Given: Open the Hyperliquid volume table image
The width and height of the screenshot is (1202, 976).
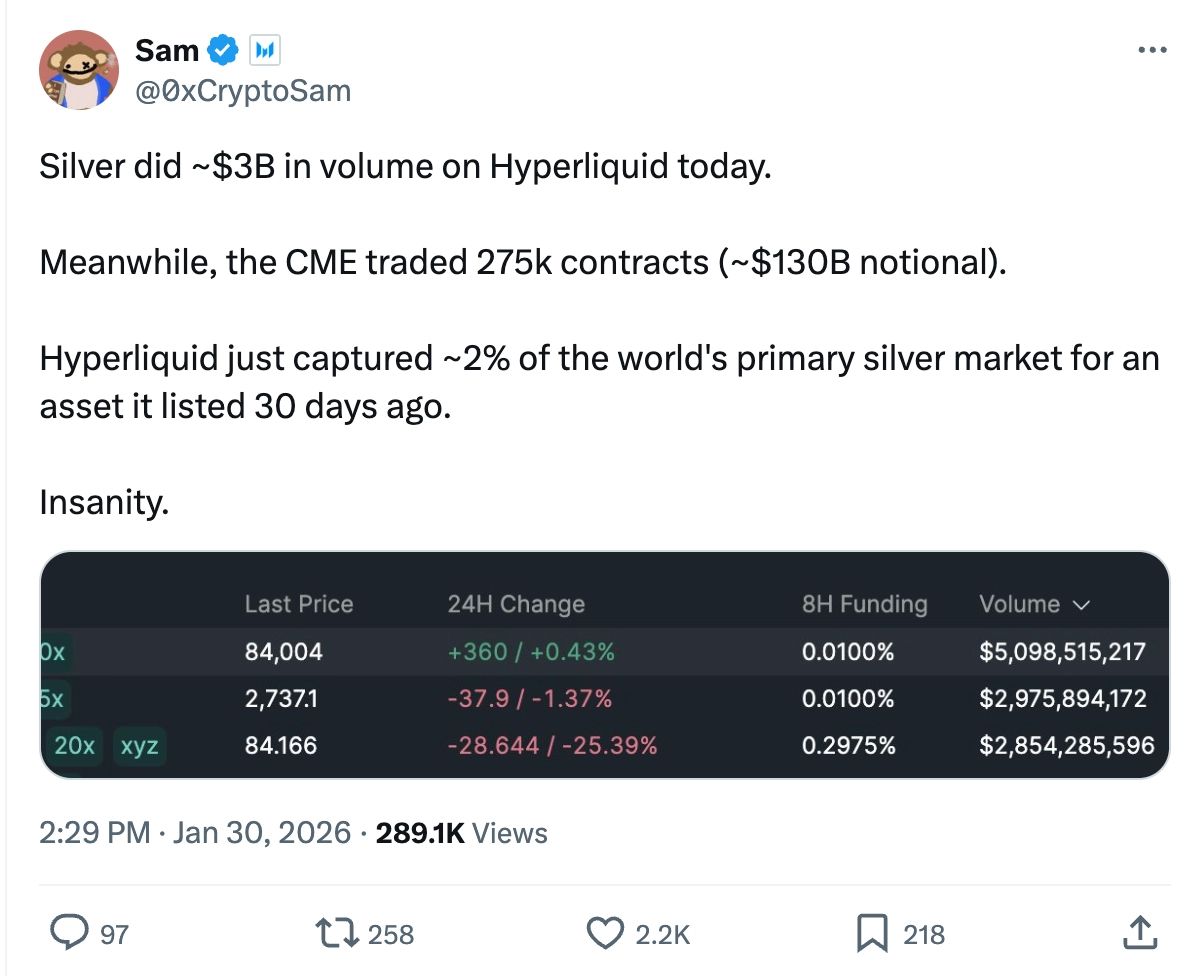Looking at the screenshot, I should click(604, 665).
